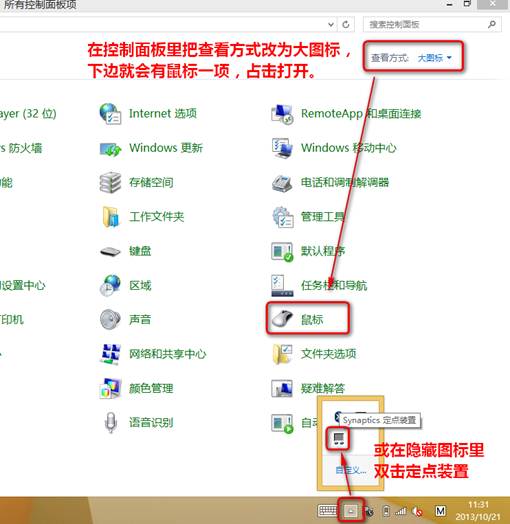Image resolution: width=510 pixels, height=524 pixels.
Task: Open the 默认程序 link
Action: [323, 251]
